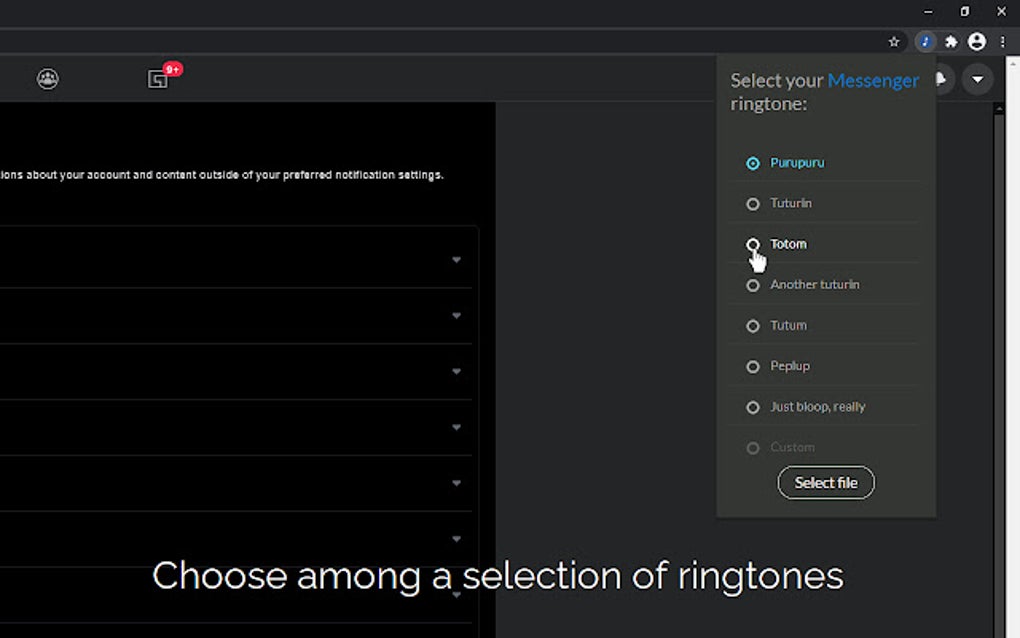Open the browser profile avatar icon
The height and width of the screenshot is (638, 1020).
pos(977,41)
